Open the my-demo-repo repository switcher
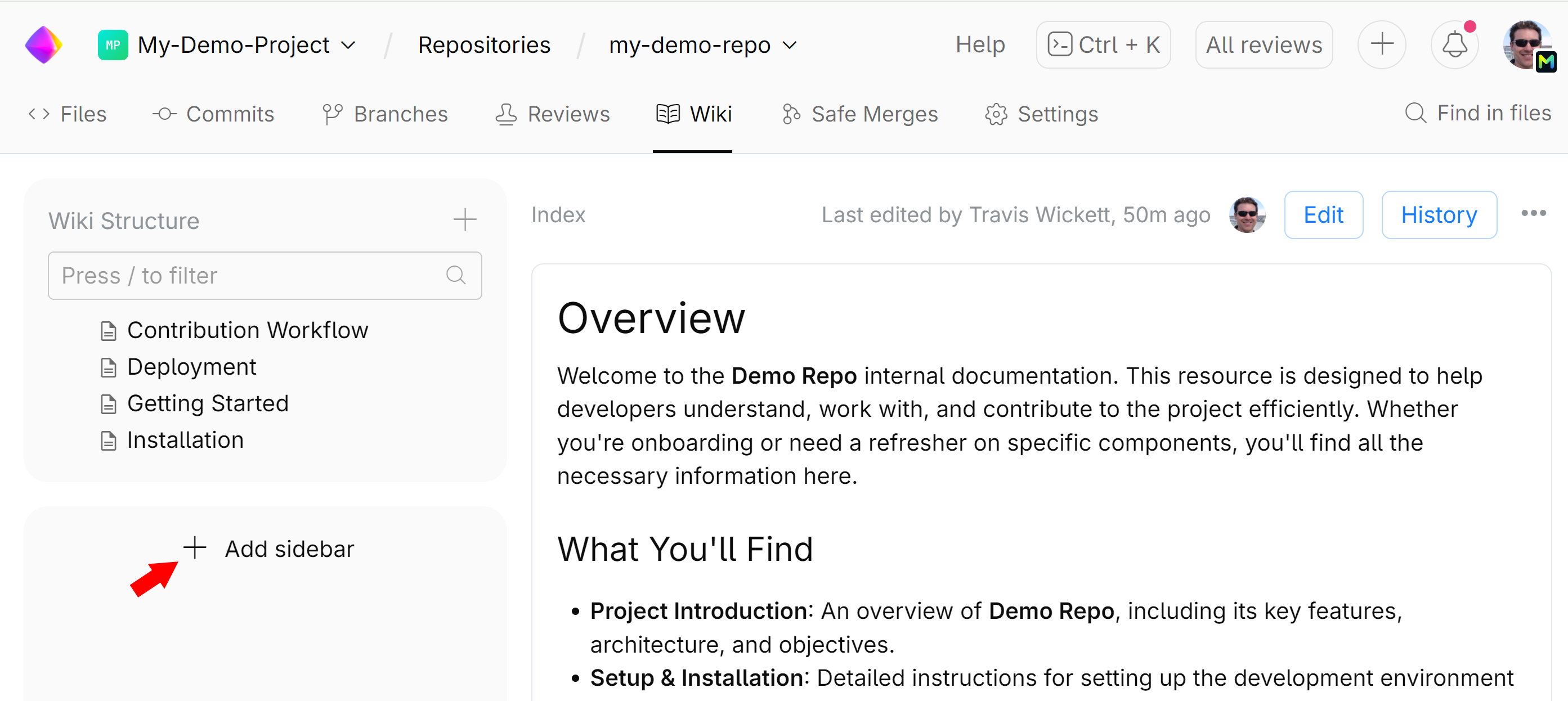This screenshot has height=701, width=1568. coord(790,44)
